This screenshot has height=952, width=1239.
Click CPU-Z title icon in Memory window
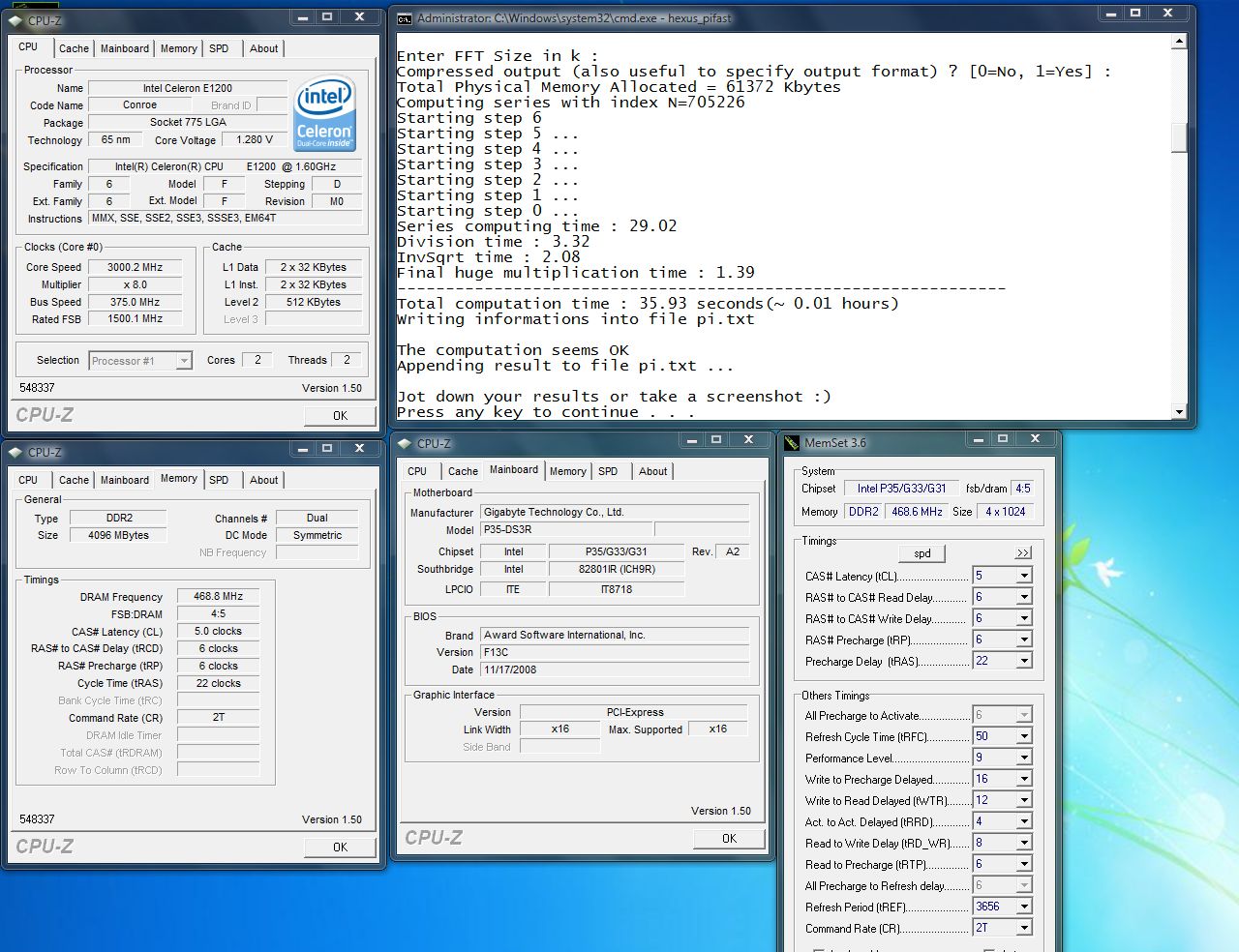(15, 452)
